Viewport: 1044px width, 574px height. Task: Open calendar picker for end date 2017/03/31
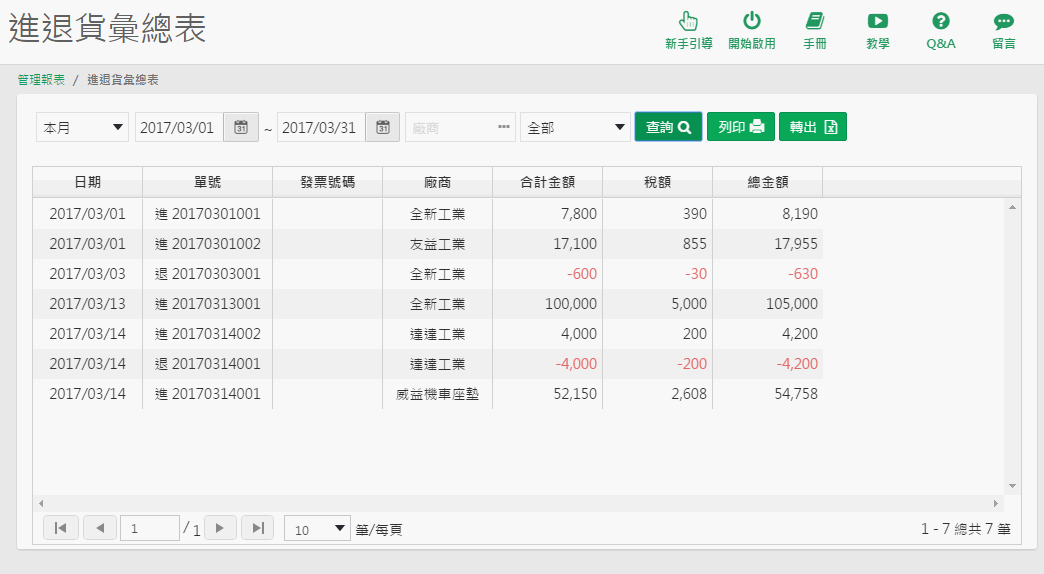point(383,127)
